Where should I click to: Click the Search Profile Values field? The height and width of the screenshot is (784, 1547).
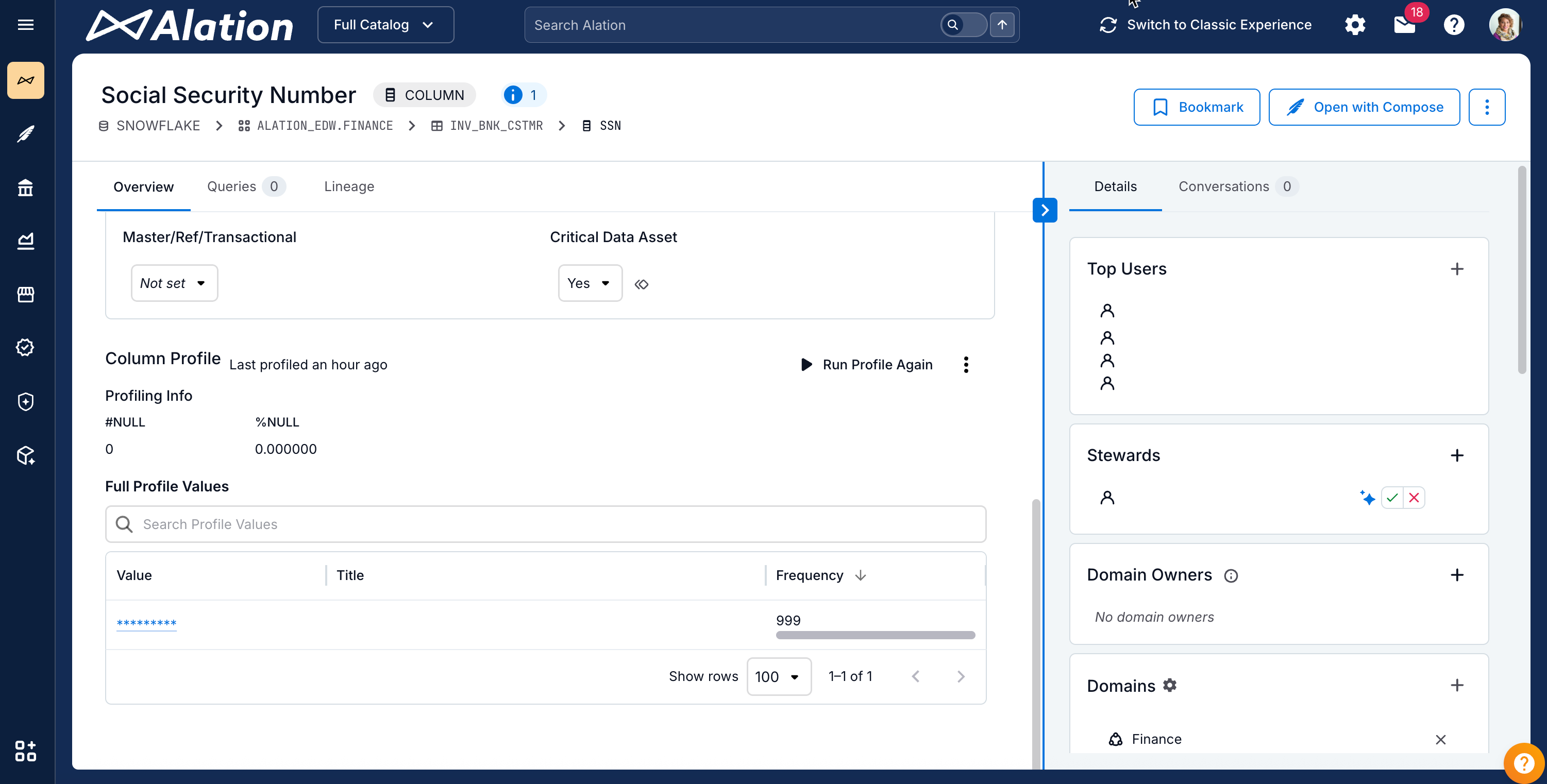tap(545, 524)
